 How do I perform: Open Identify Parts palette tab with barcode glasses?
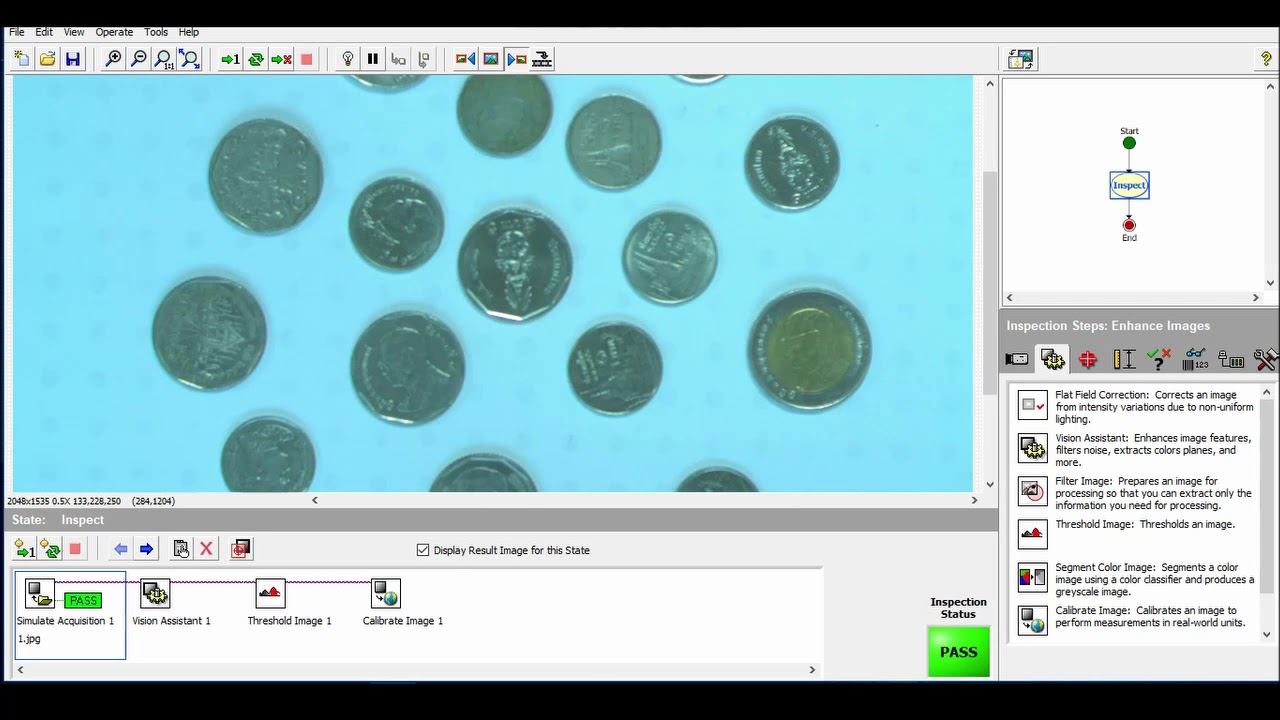[1195, 359]
